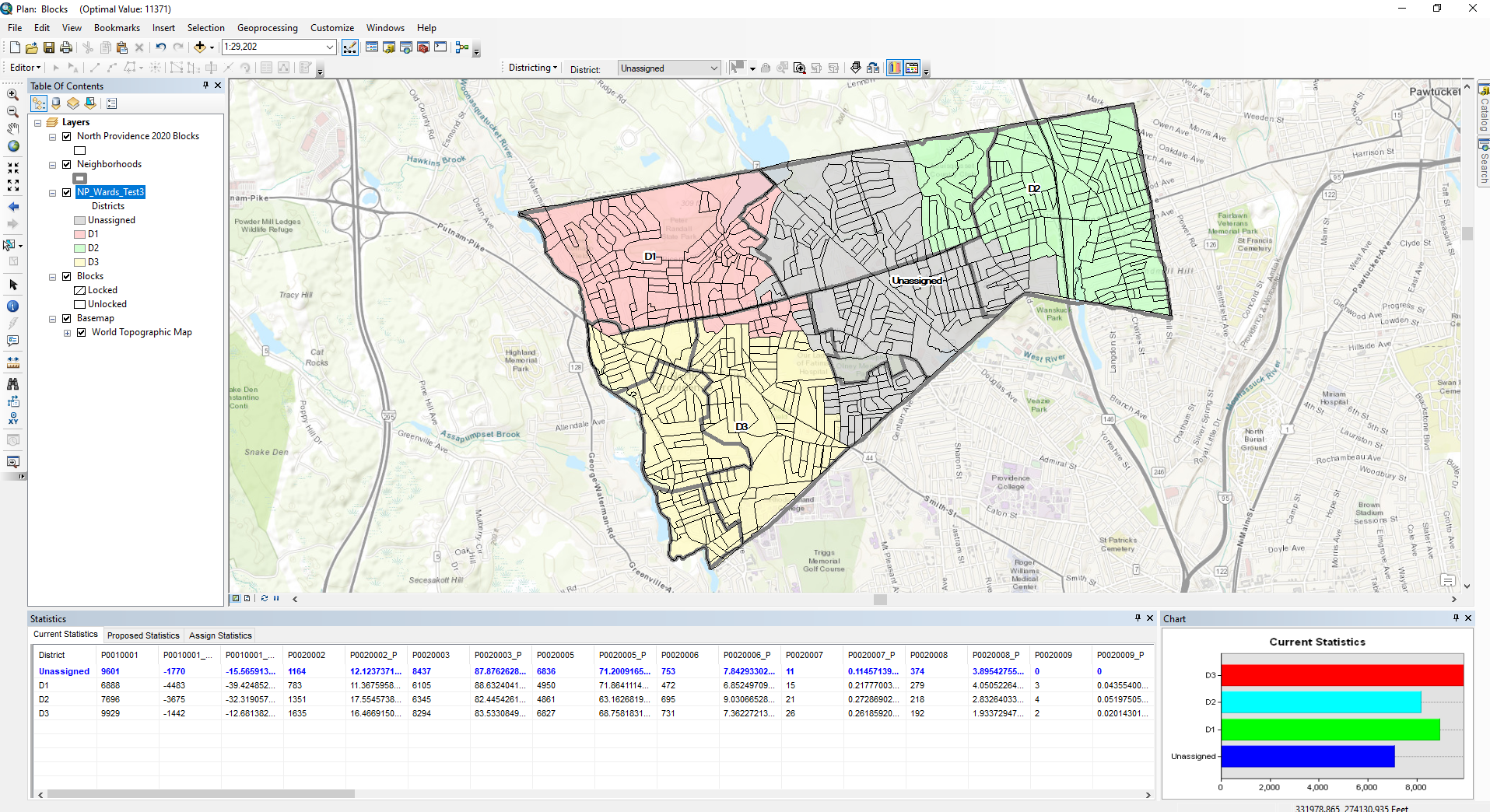Image resolution: width=1490 pixels, height=812 pixels.
Task: Zoom to full extent globe
Action: click(x=13, y=146)
